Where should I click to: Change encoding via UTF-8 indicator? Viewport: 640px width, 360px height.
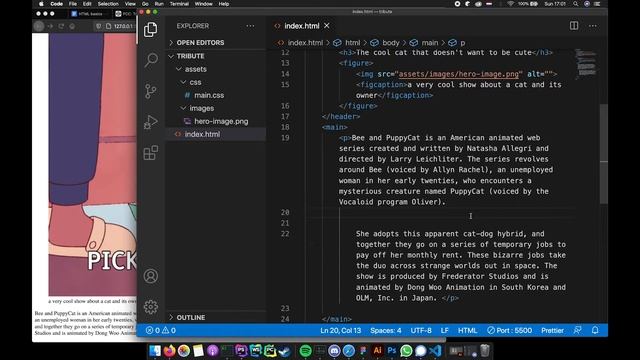pos(421,330)
